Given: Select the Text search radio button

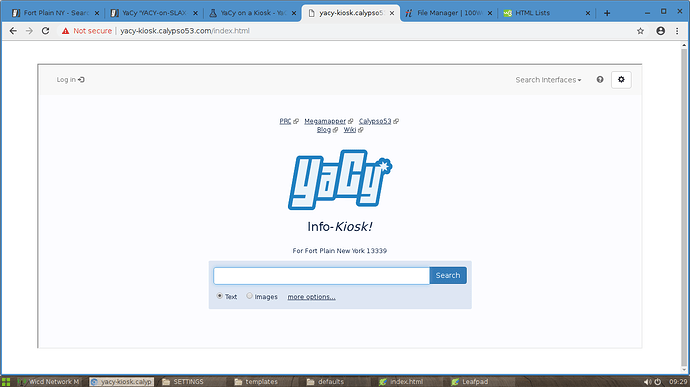Looking at the screenshot, I should [220, 296].
